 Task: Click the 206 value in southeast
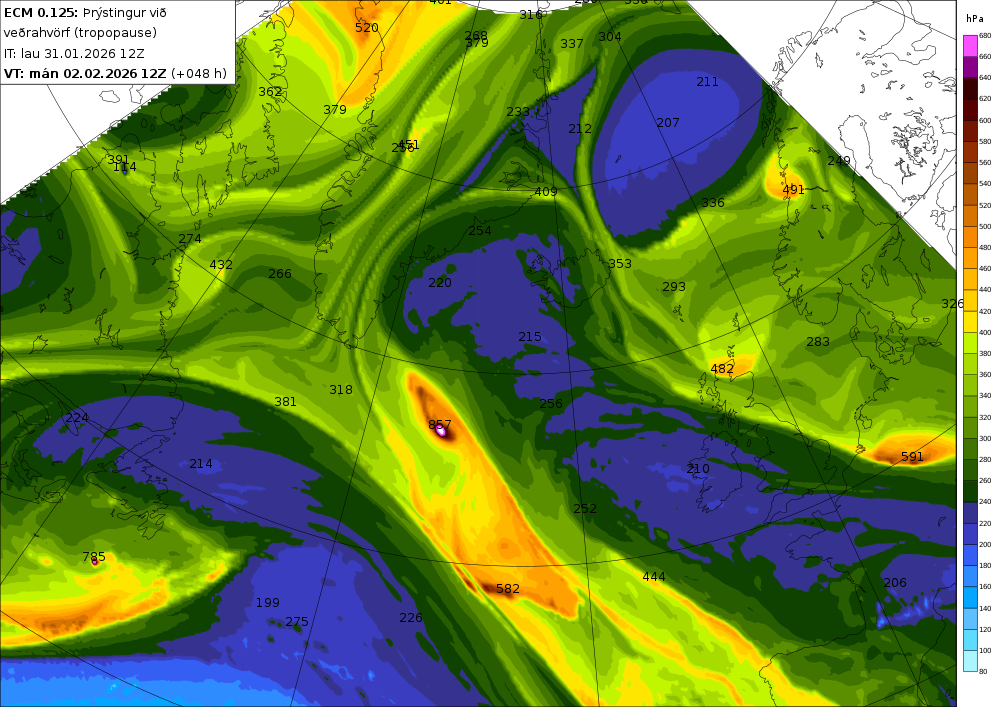[895, 583]
